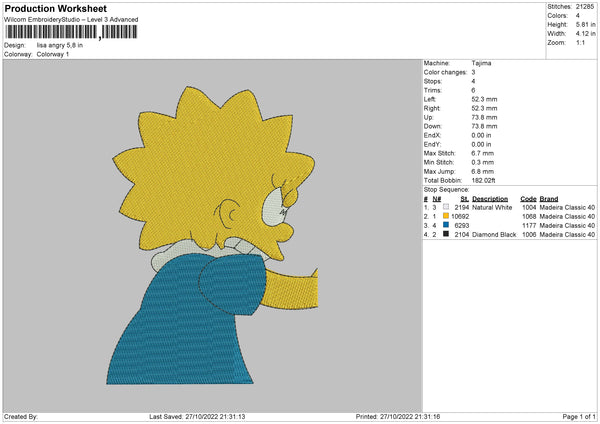Click the 'Created By:' footer label
This screenshot has height=424, width=600.
(21, 416)
